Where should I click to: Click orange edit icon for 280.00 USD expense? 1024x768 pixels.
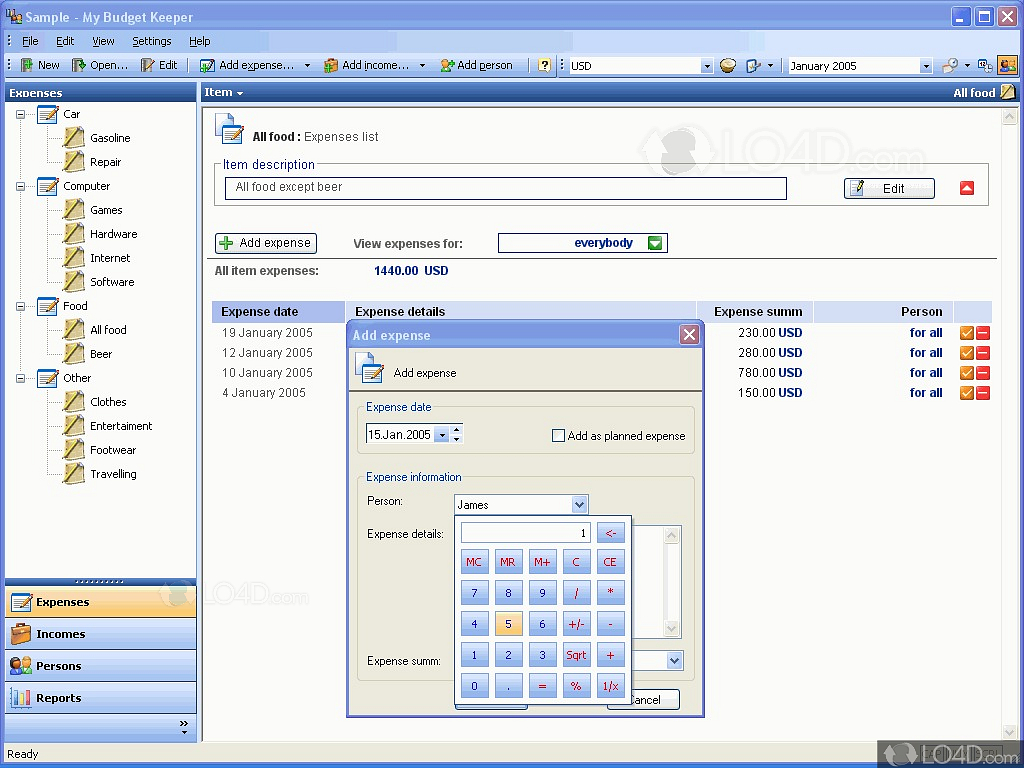coord(967,353)
